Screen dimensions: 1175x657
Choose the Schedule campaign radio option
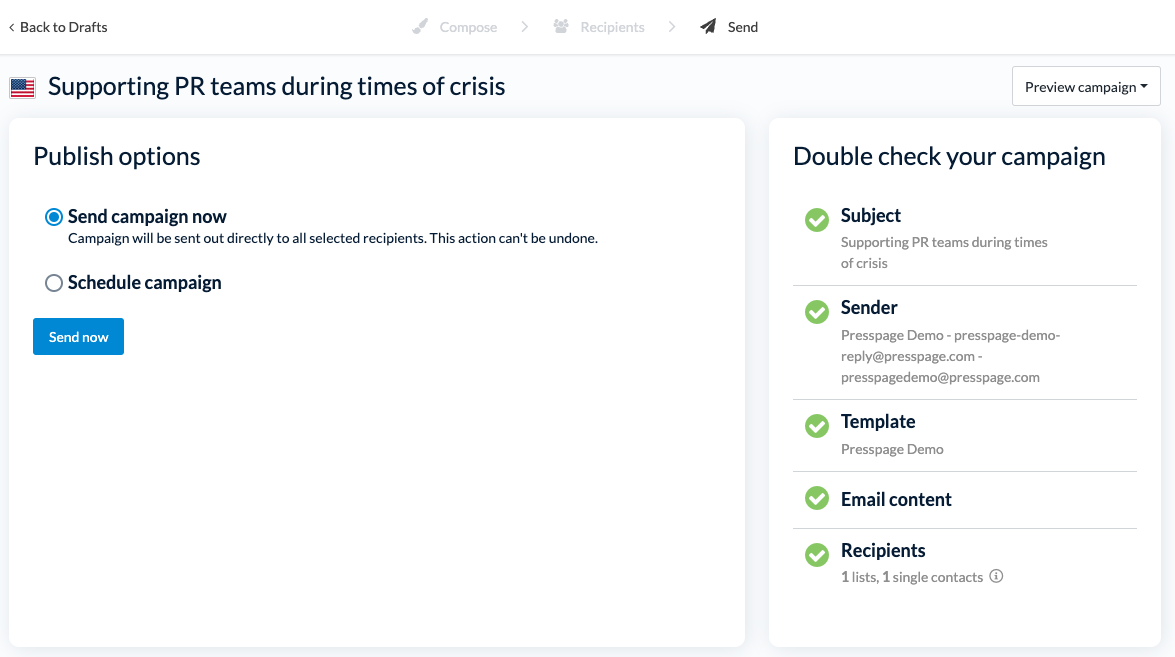[54, 283]
